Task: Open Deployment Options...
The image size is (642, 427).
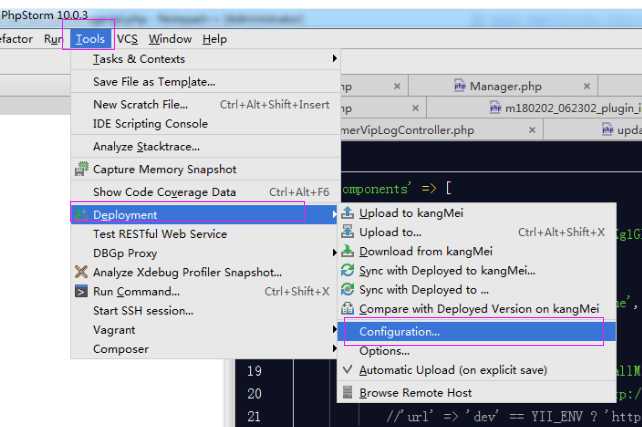Action: pyautogui.click(x=477, y=351)
